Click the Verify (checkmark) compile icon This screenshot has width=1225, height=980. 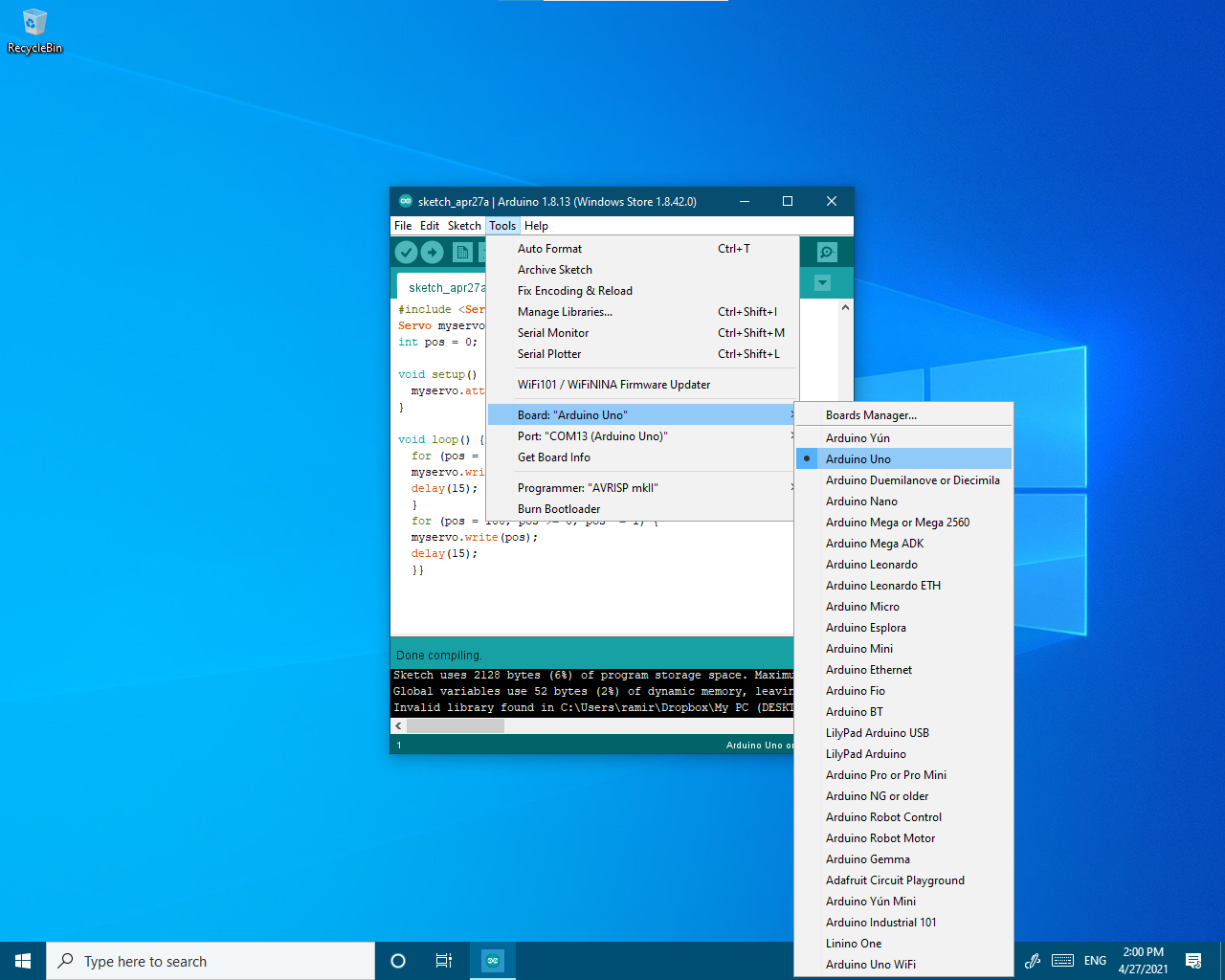[405, 252]
